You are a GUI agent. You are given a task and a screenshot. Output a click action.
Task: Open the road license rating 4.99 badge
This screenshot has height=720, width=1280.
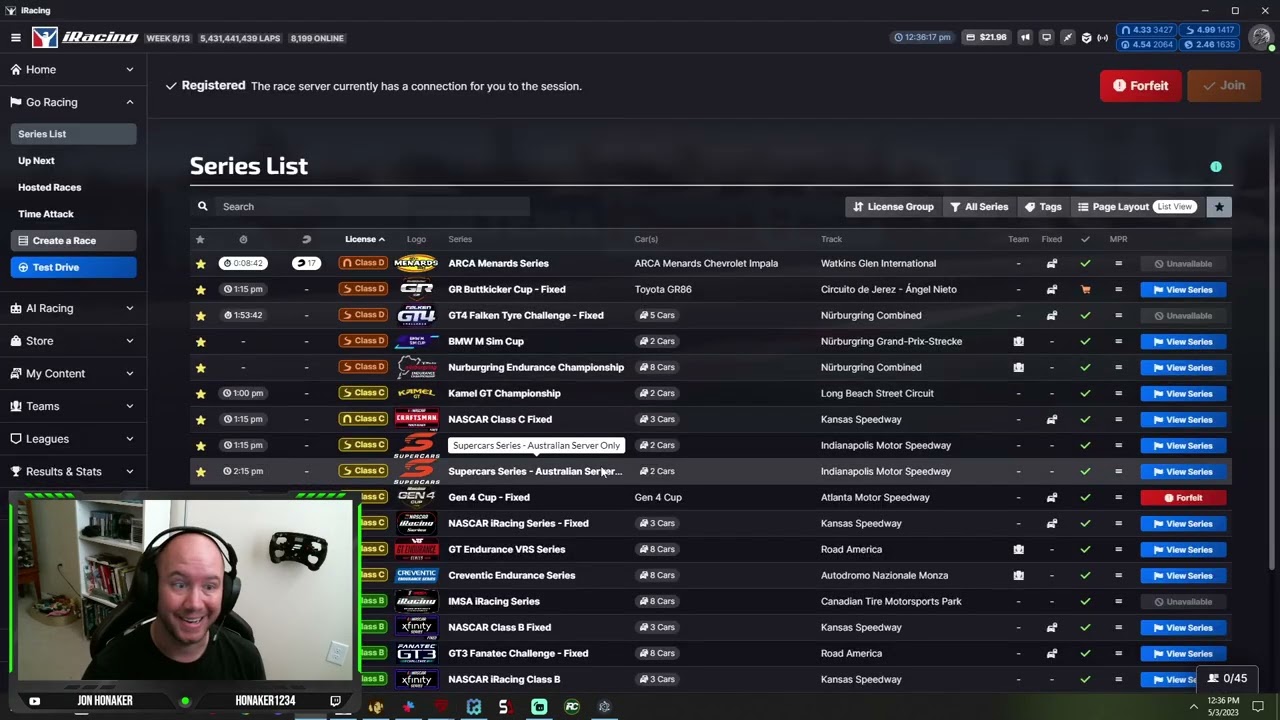point(1209,30)
